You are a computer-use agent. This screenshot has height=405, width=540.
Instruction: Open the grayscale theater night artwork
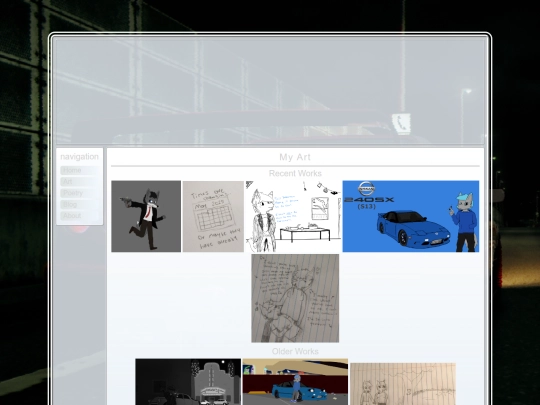click(188, 382)
